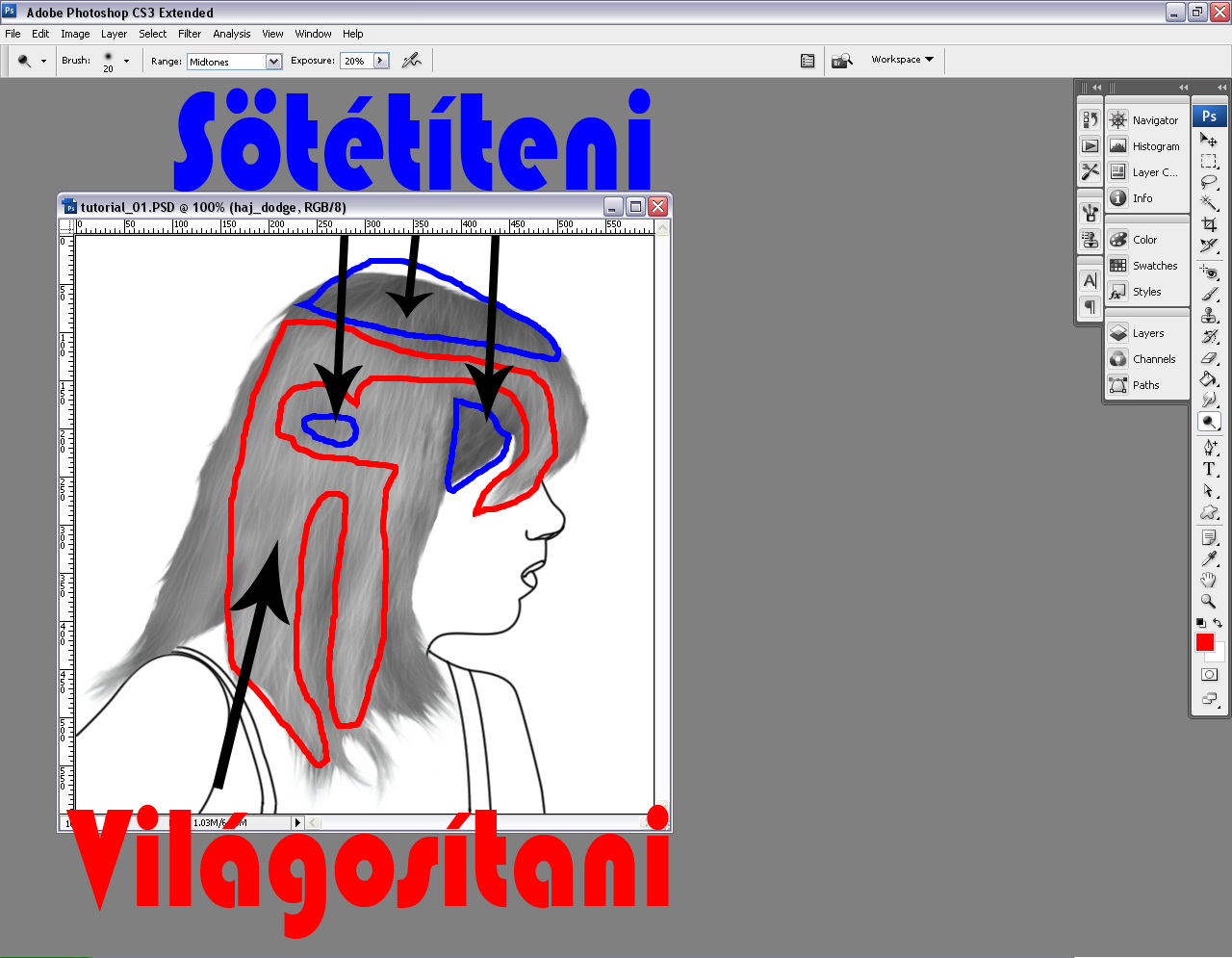
Task: Activate the Eyedropper tool
Action: point(1209,558)
